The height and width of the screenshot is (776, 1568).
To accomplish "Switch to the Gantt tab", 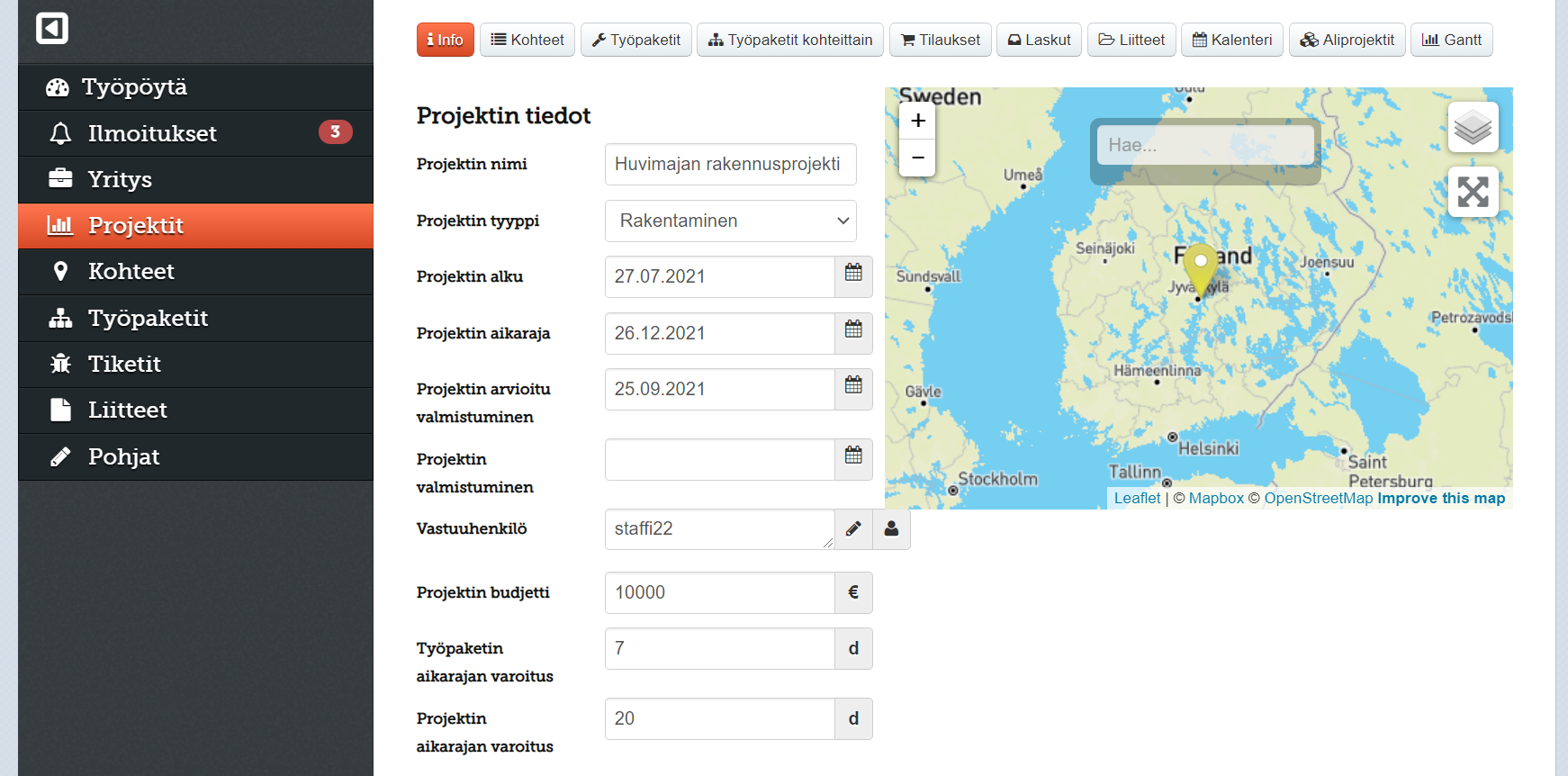I will point(1451,40).
